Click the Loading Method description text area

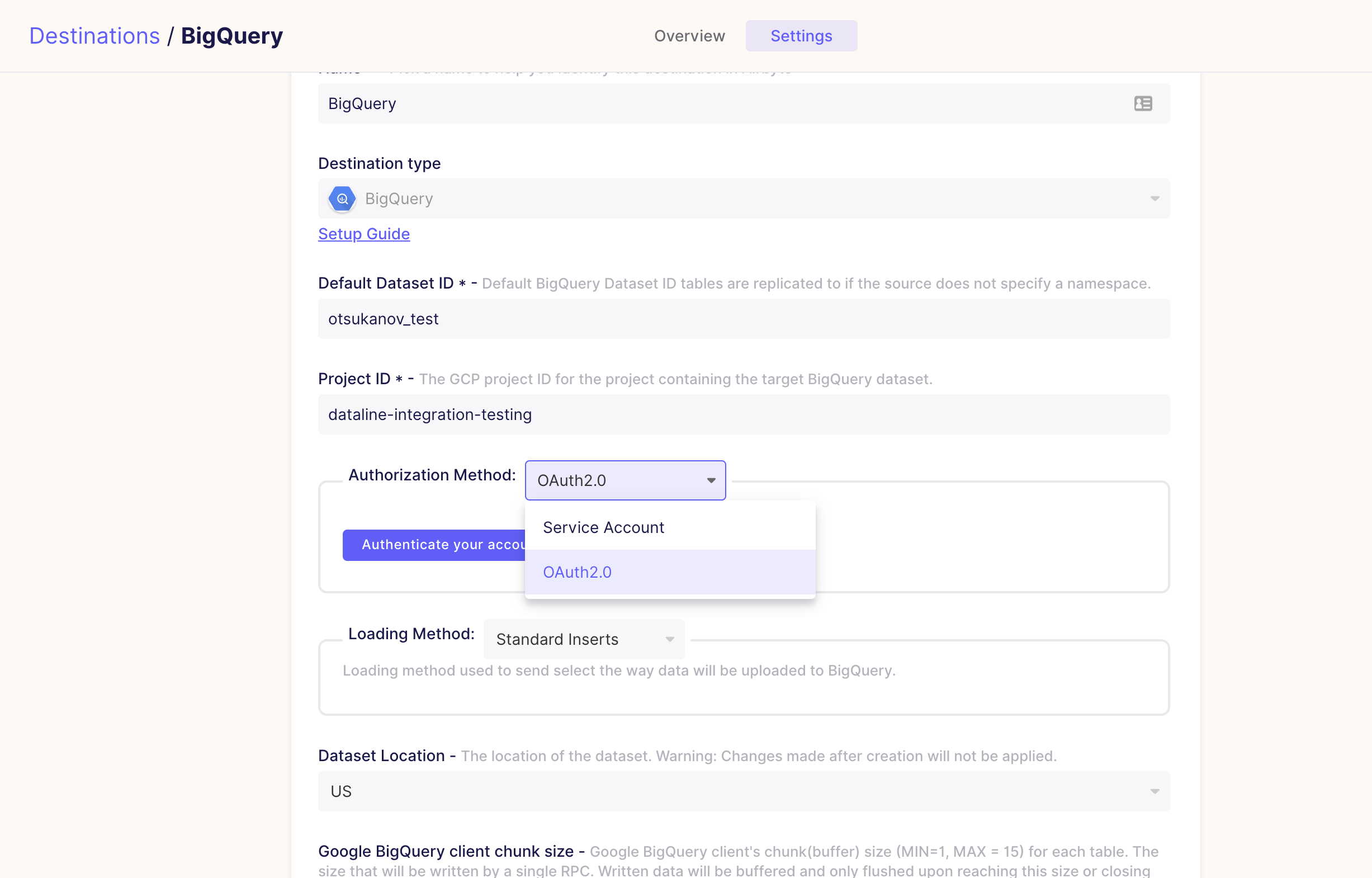click(x=619, y=671)
